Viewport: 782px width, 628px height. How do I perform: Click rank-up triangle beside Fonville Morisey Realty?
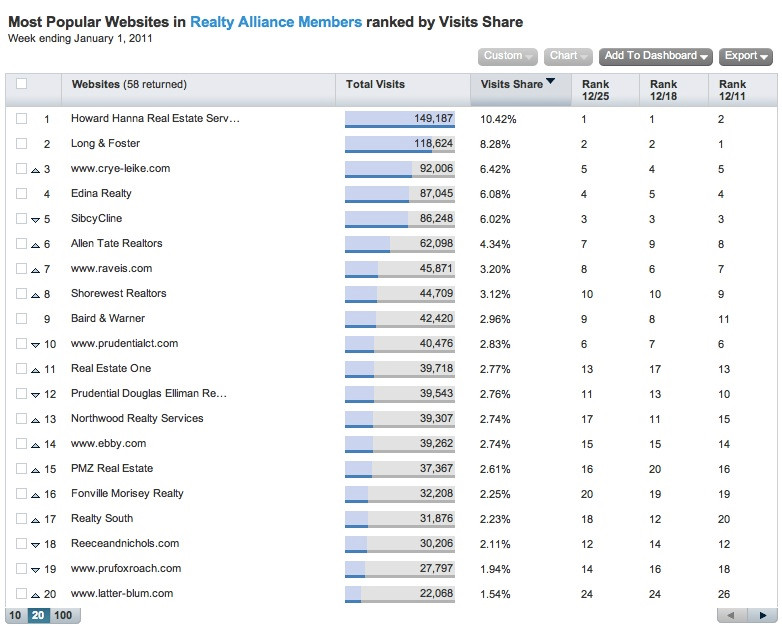pyautogui.click(x=35, y=495)
